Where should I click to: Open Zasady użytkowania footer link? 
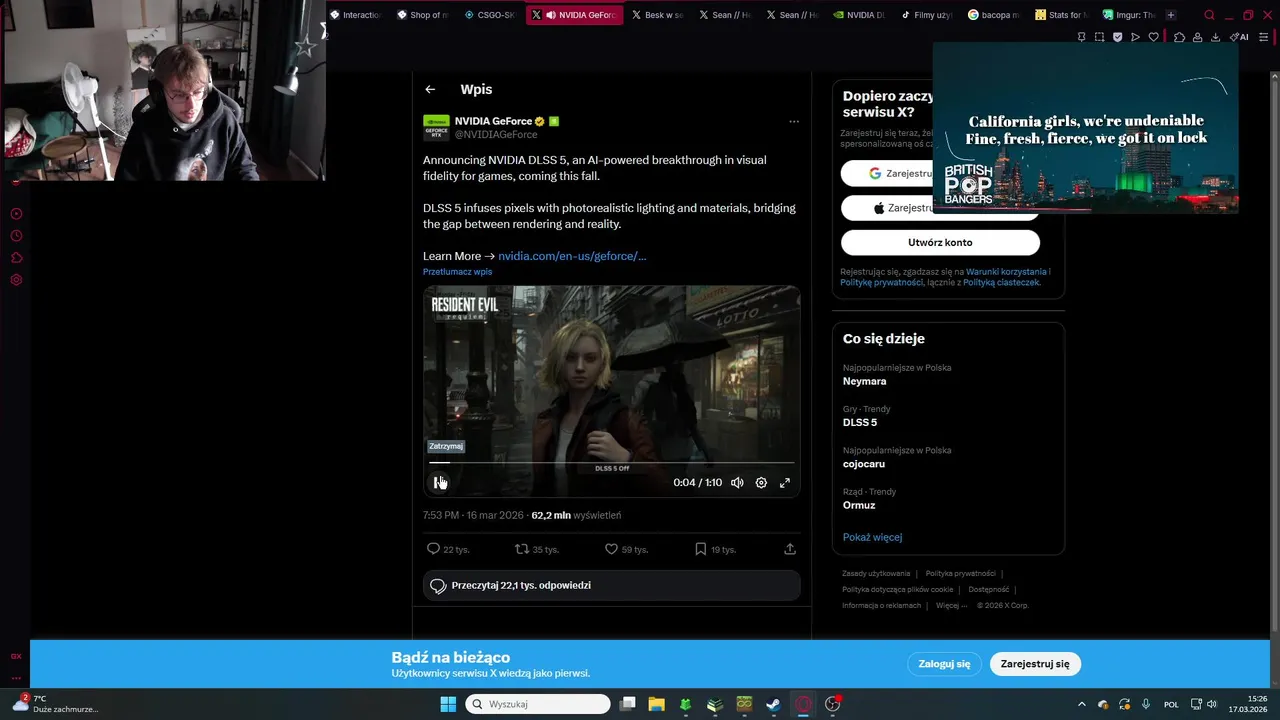[876, 574]
